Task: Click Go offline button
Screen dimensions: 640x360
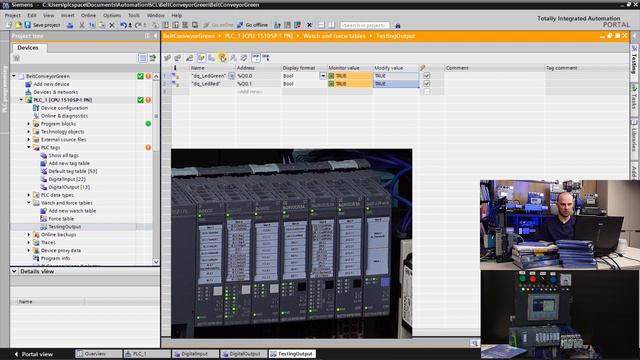Action: point(252,25)
